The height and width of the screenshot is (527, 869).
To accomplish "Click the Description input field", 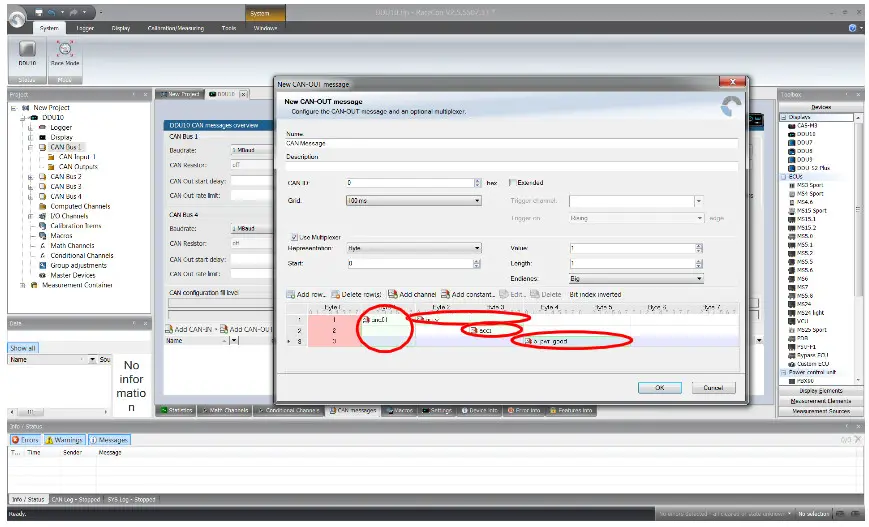I will tap(512, 167).
